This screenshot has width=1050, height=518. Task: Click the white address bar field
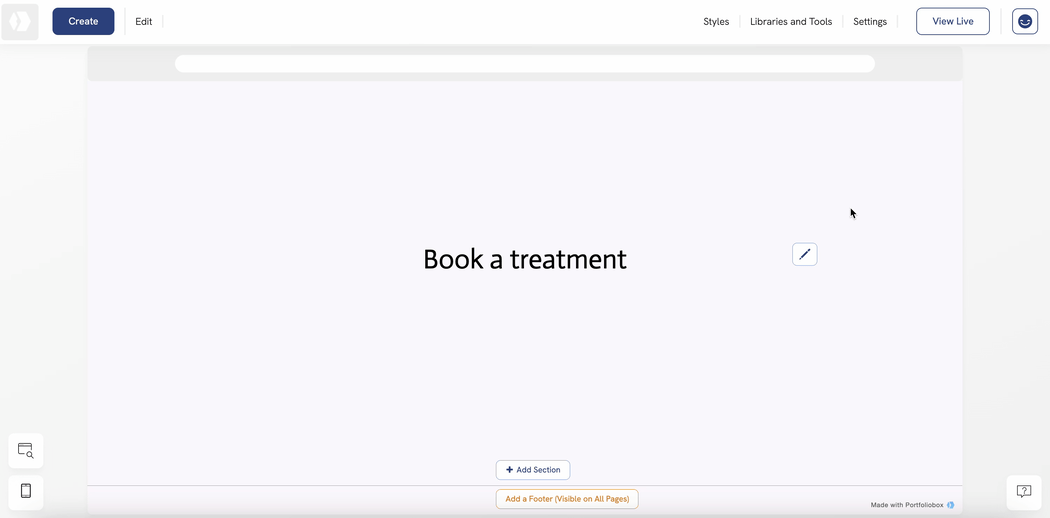524,64
